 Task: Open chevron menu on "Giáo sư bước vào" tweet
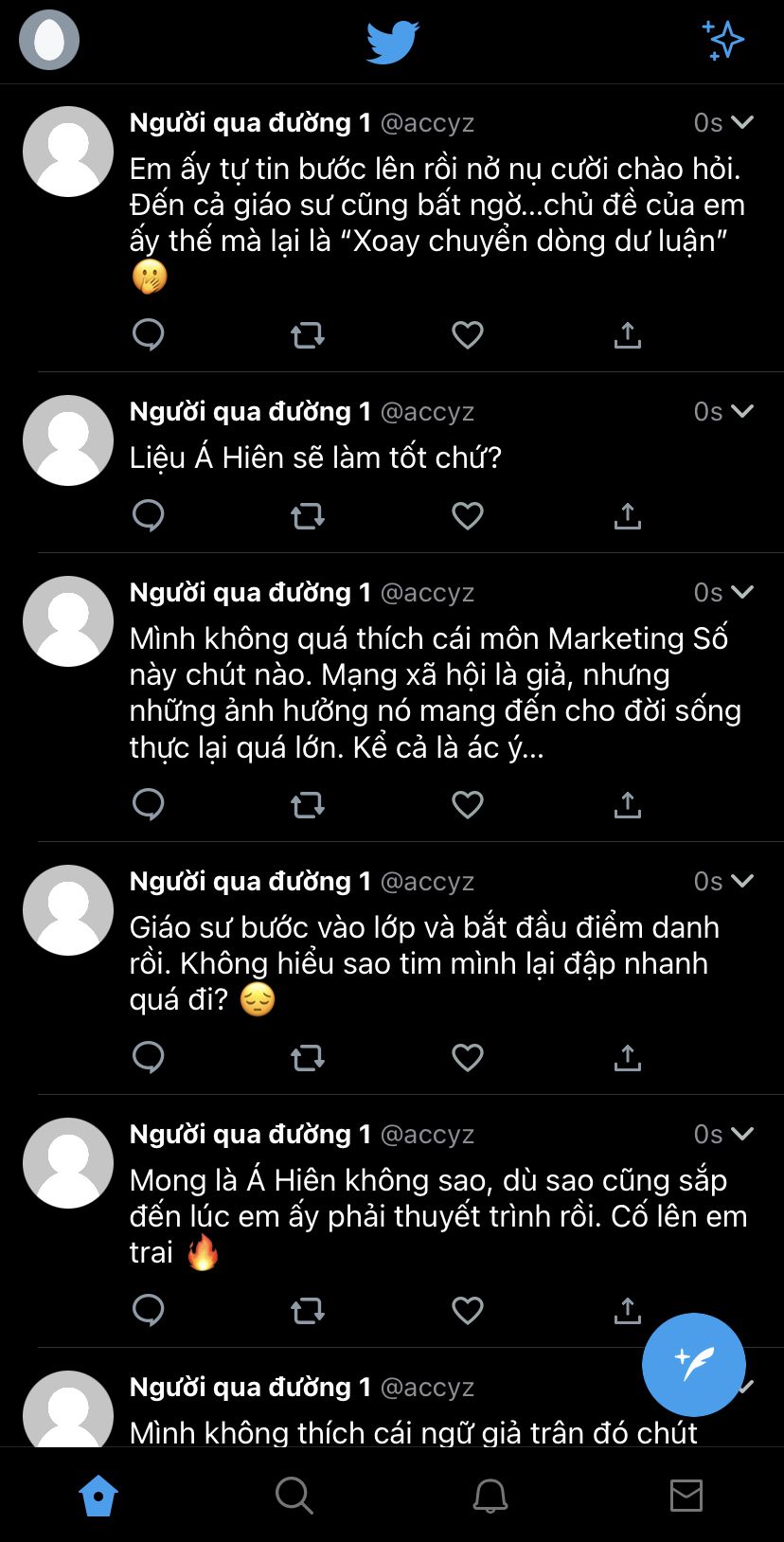[743, 881]
